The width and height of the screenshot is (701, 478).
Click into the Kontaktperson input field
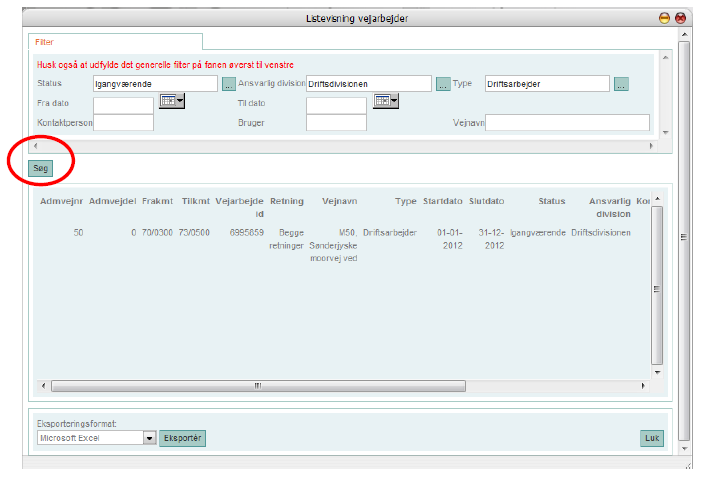(x=123, y=123)
